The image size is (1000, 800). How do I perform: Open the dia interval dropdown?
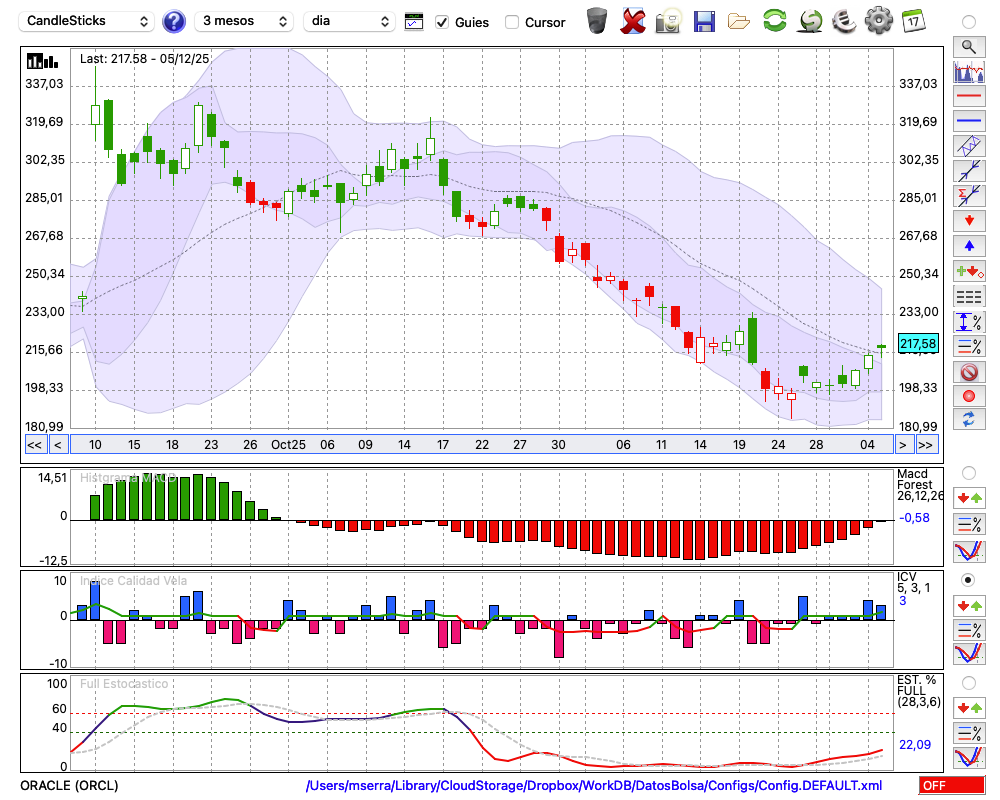350,21
